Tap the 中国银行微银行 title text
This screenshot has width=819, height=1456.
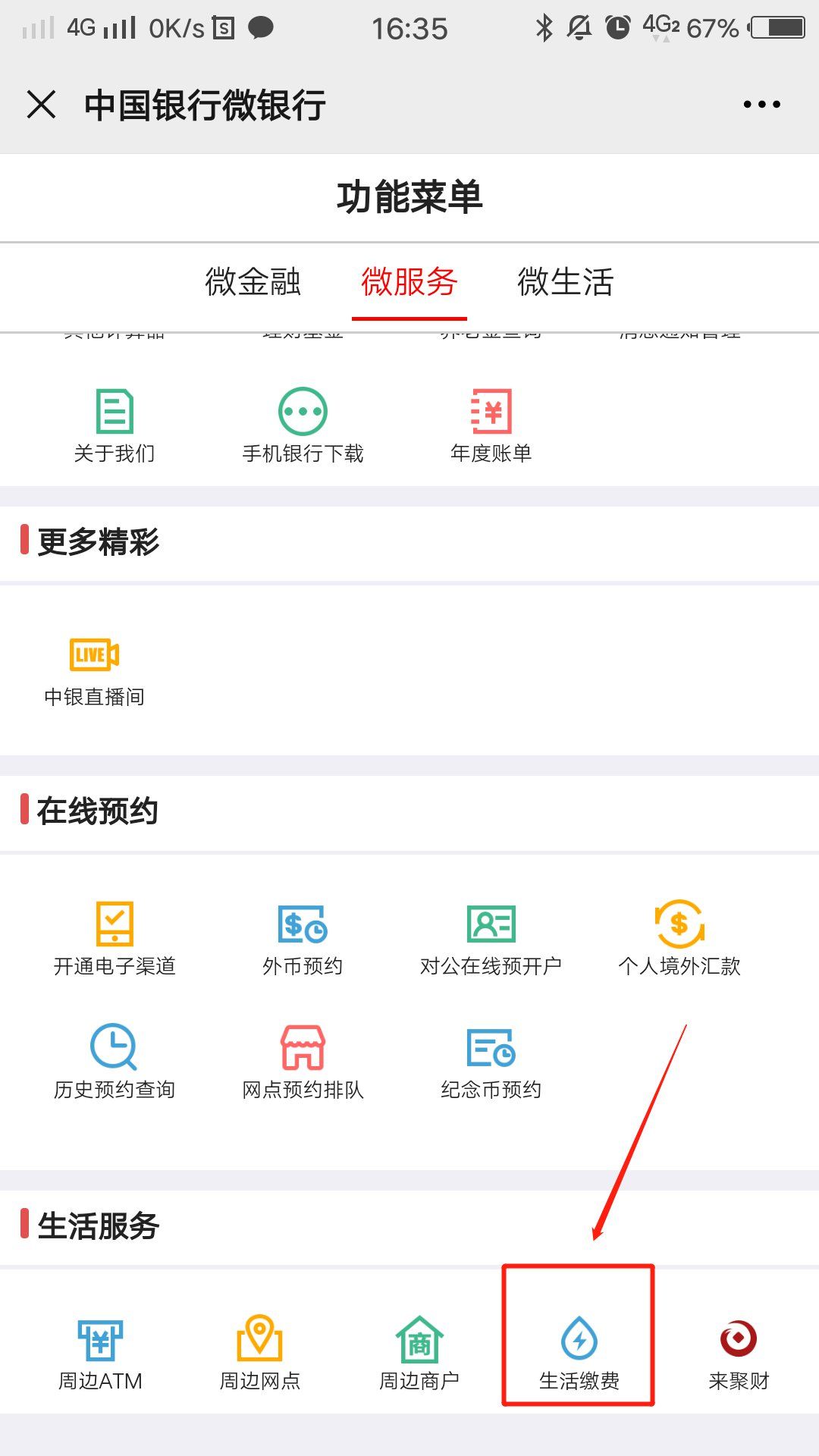(x=205, y=105)
